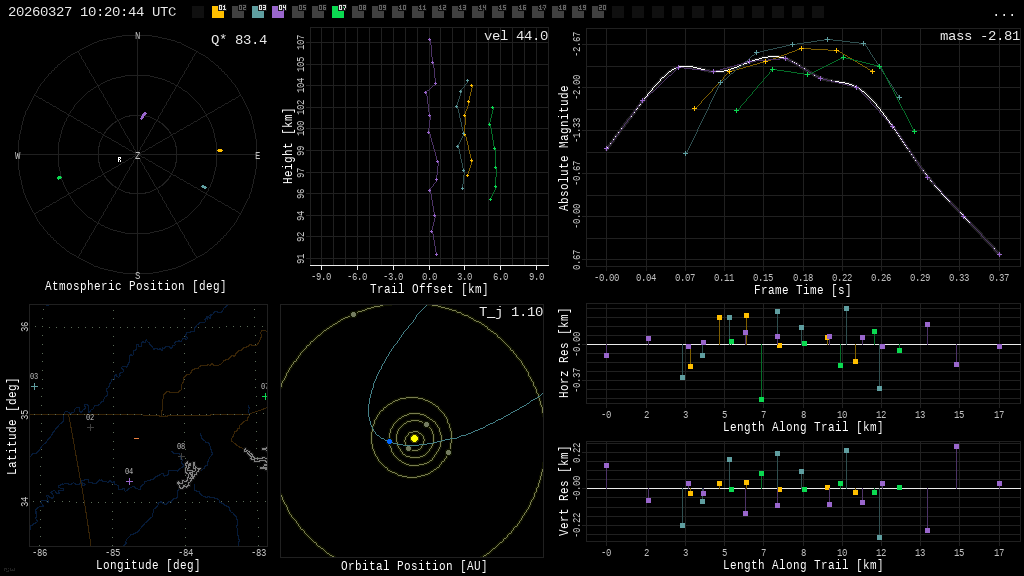The height and width of the screenshot is (576, 1024).
Task: Click the zenith Z marker in sky plot
Action: [x=138, y=156]
